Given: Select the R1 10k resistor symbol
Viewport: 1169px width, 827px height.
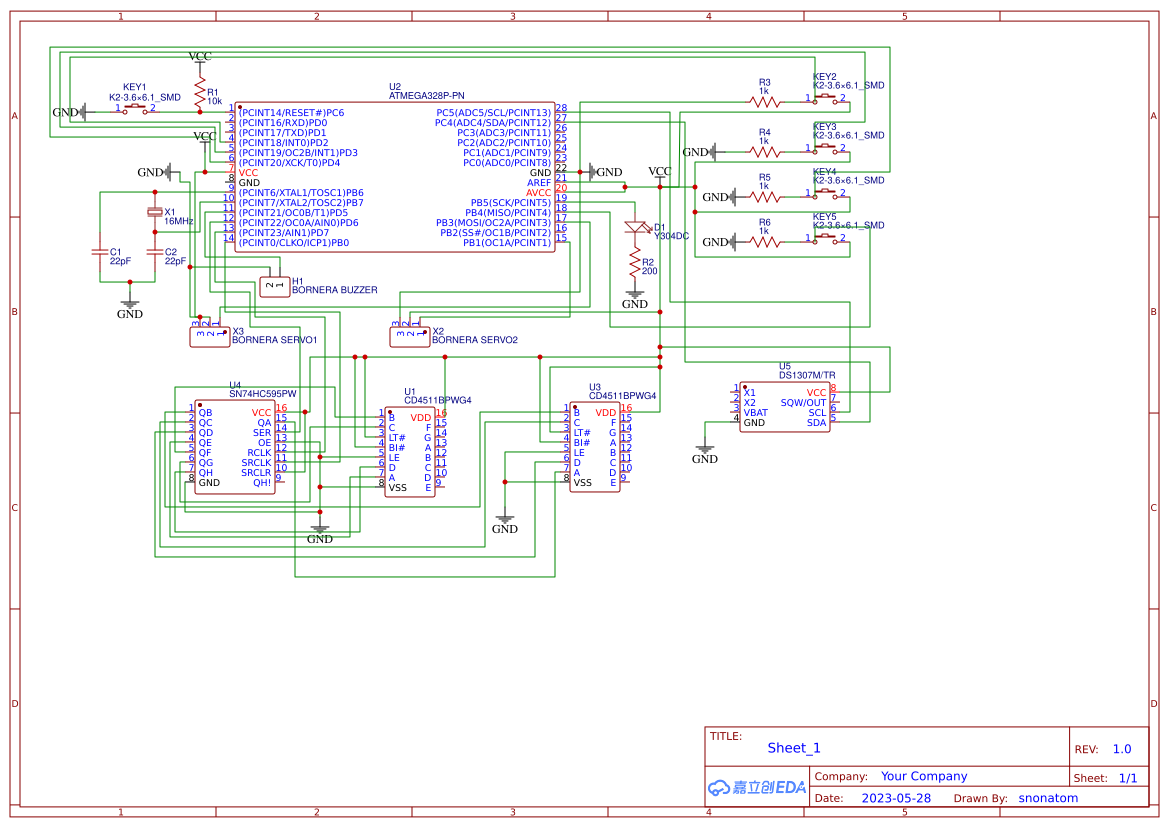Looking at the screenshot, I should point(200,93).
